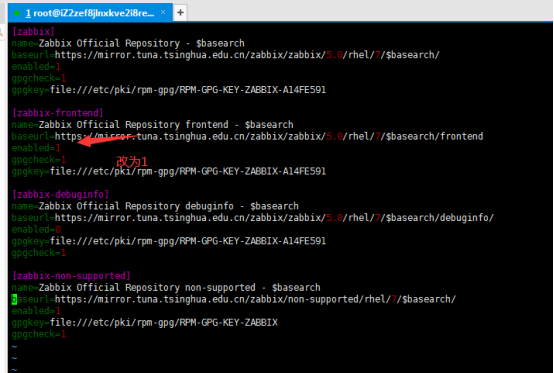The image size is (554, 373).
Task: Click the red 改为1 annotation text
Action: [x=132, y=162]
